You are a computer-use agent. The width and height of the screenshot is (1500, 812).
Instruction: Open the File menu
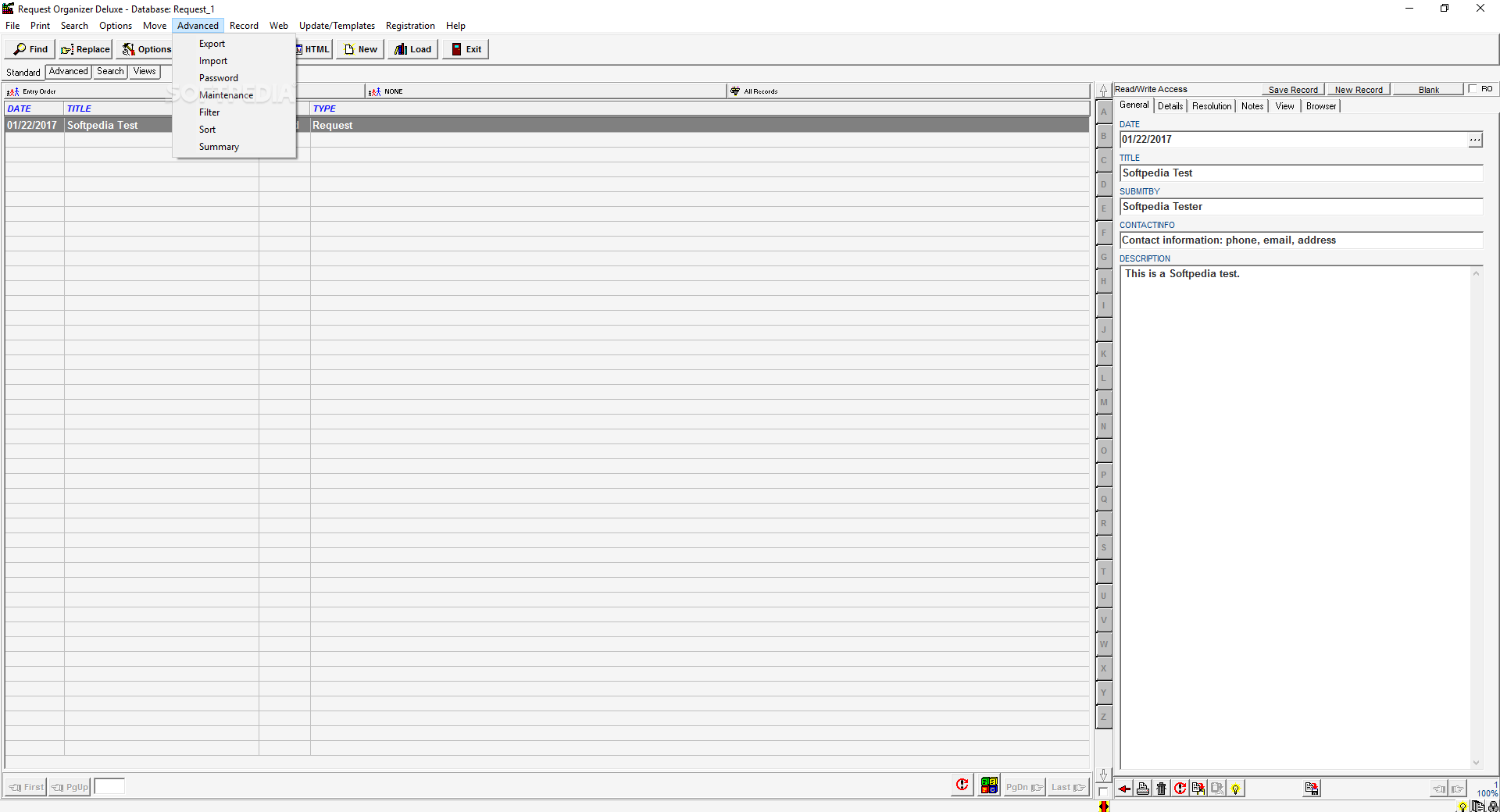12,26
